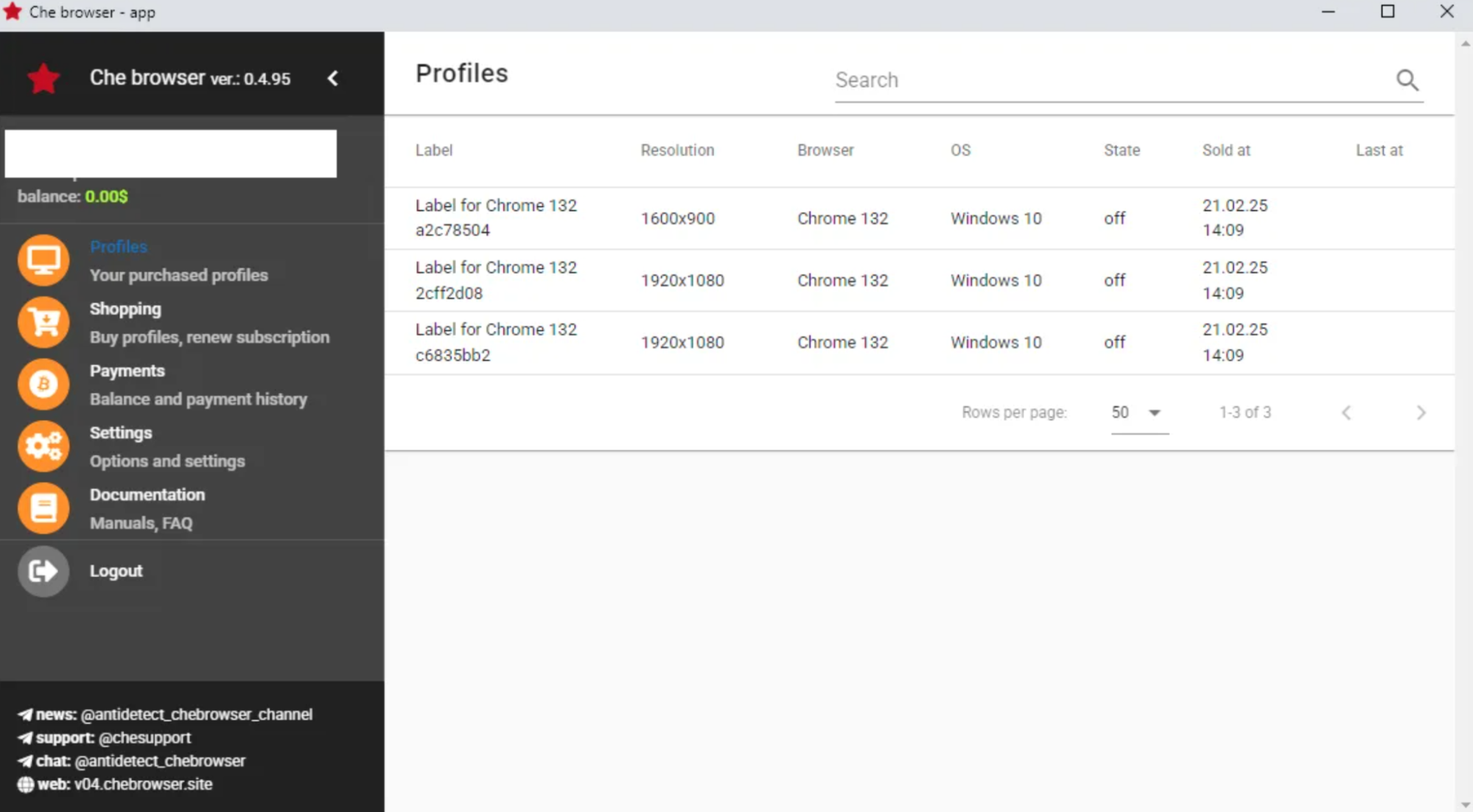Select the Settings menu label
This screenshot has width=1473, height=812.
[x=121, y=433]
